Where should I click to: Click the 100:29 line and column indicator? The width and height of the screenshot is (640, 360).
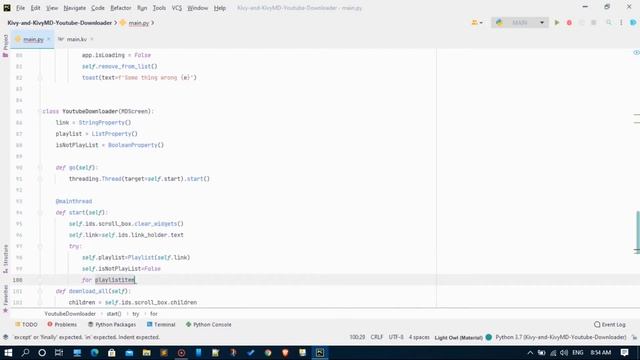click(x=357, y=337)
